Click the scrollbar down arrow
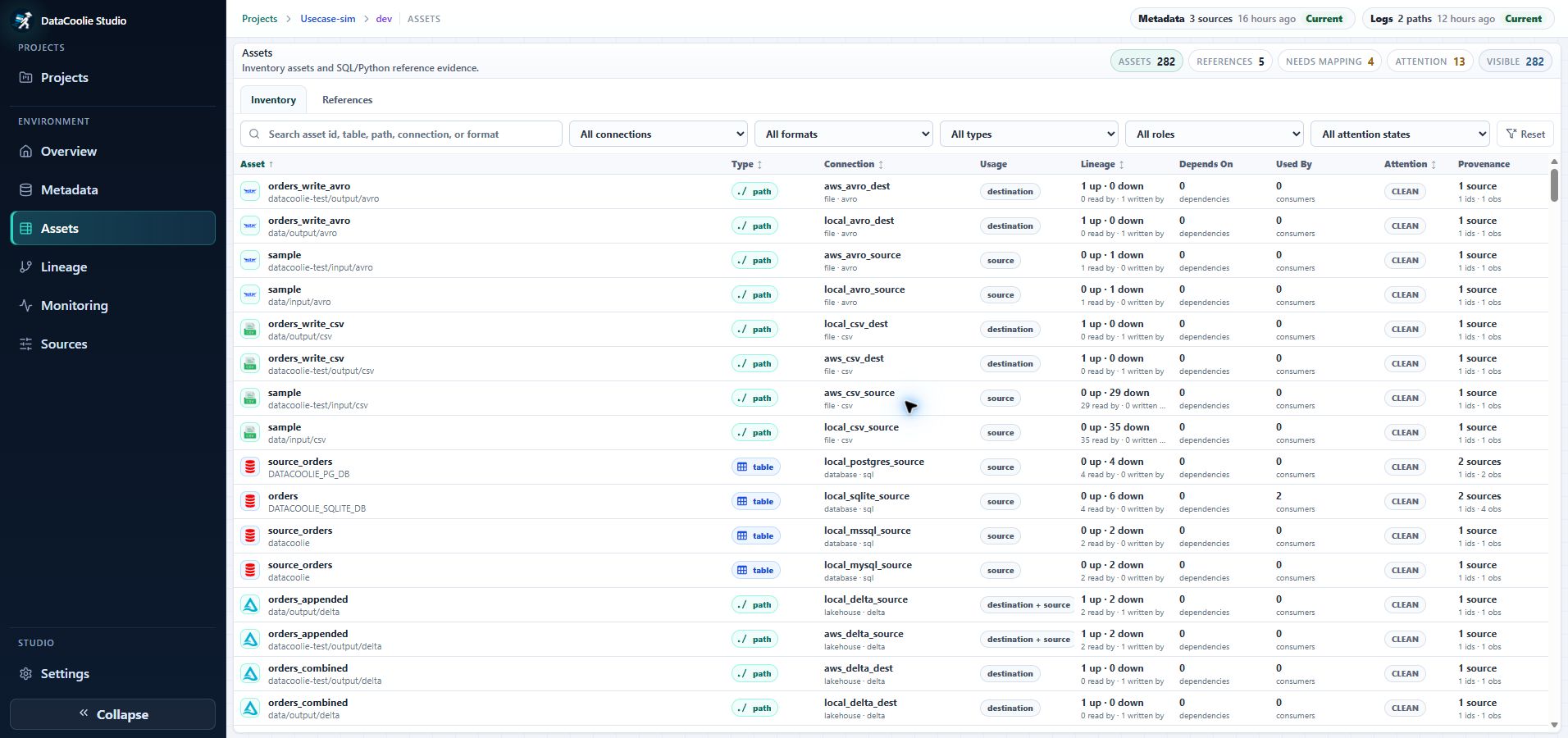The width and height of the screenshot is (1568, 738). coord(1554,725)
